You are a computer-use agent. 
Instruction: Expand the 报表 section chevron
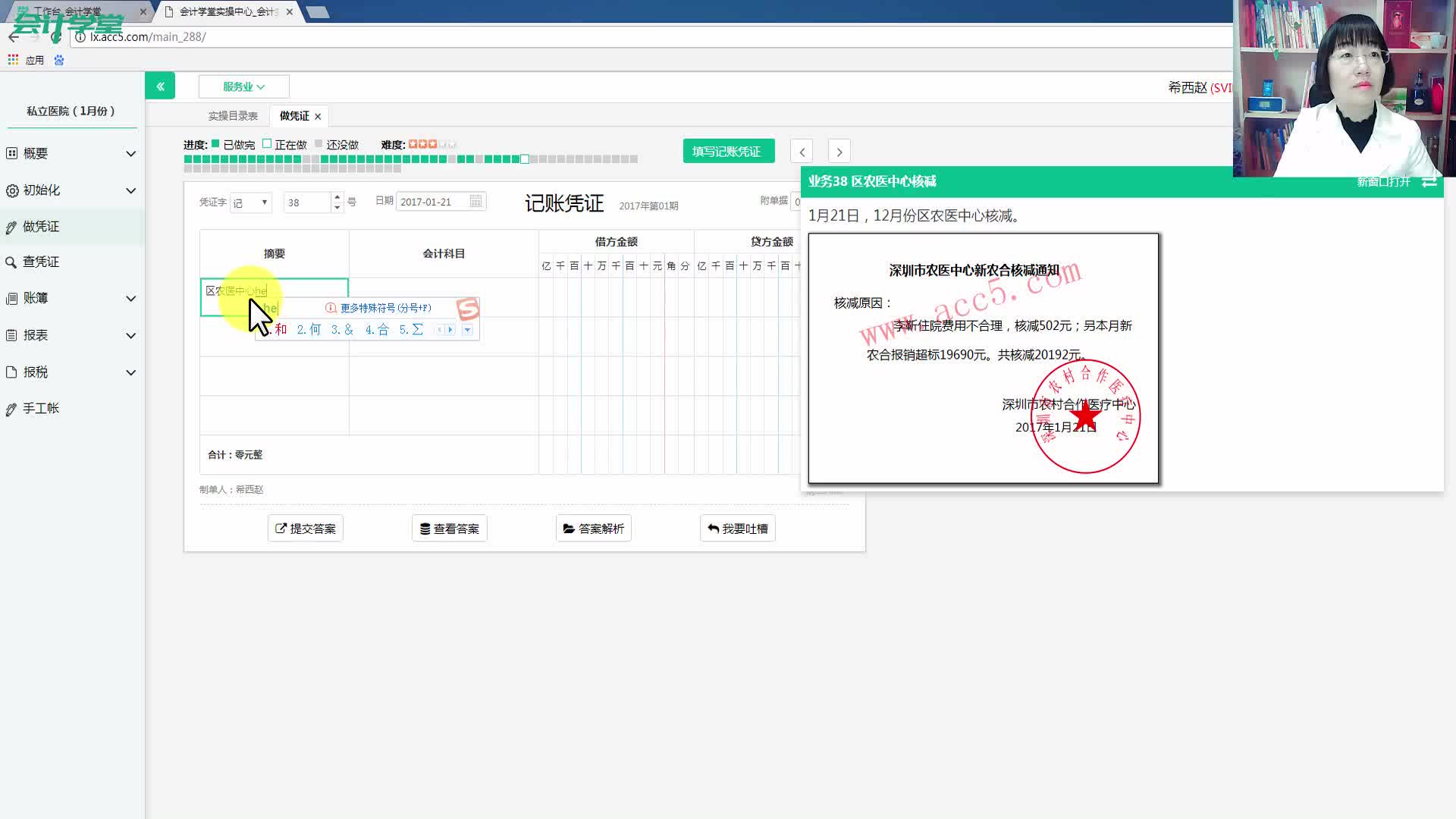tap(131, 335)
